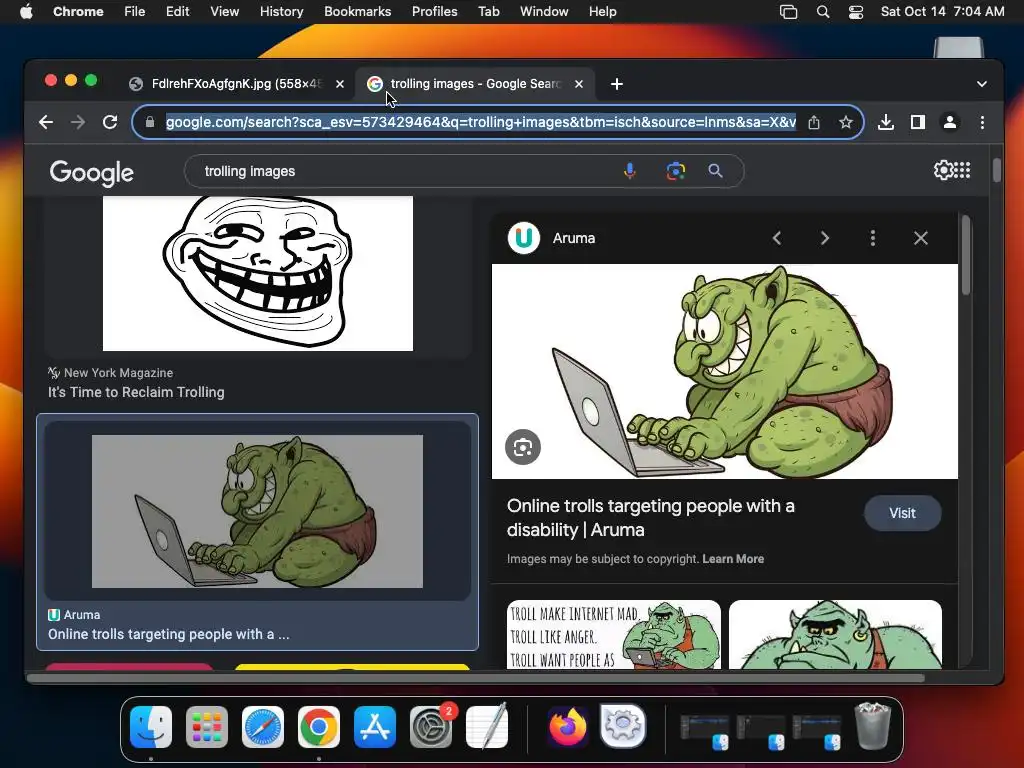
Task: Open the preview title Online trolls link
Action: pos(650,518)
